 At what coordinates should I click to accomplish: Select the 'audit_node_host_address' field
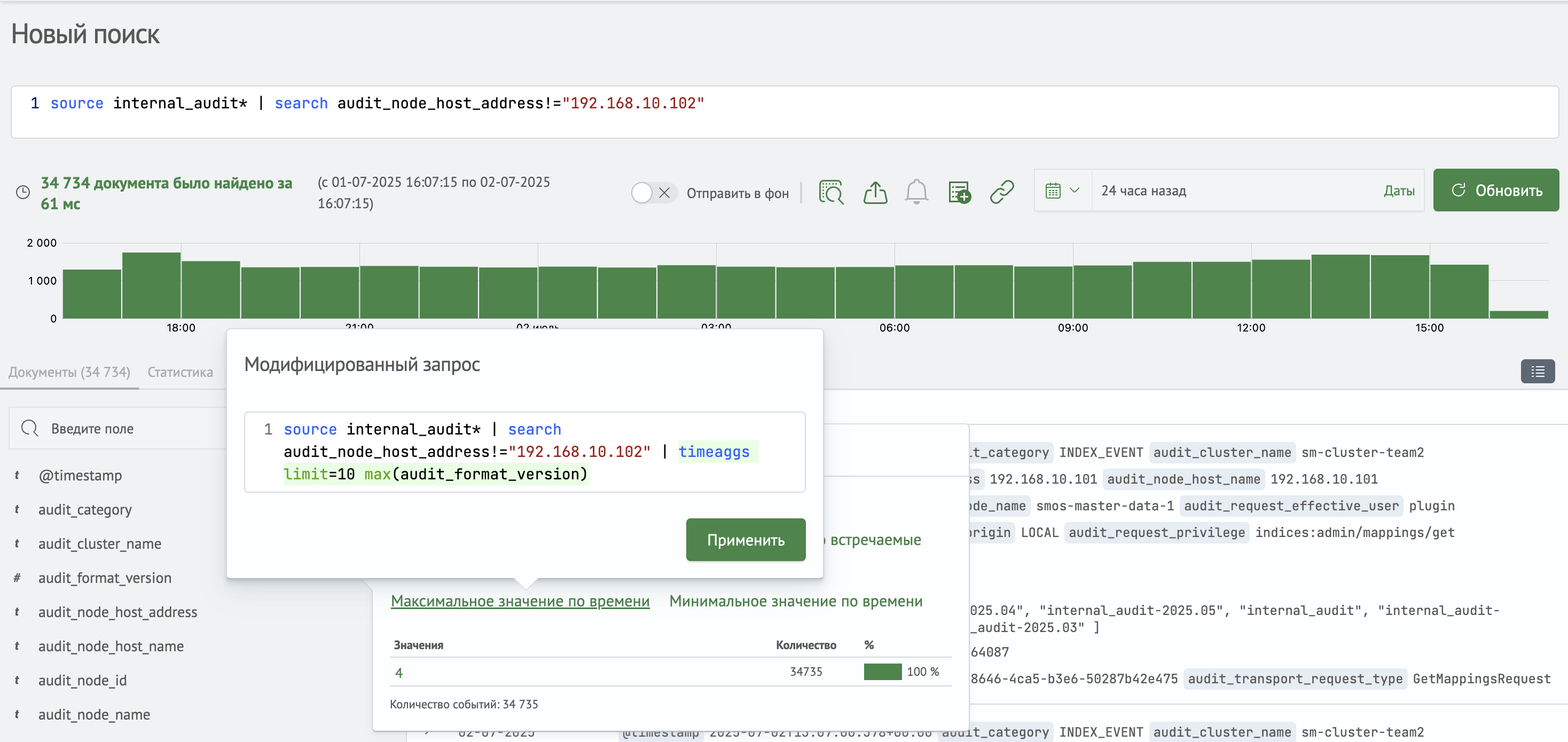117,611
